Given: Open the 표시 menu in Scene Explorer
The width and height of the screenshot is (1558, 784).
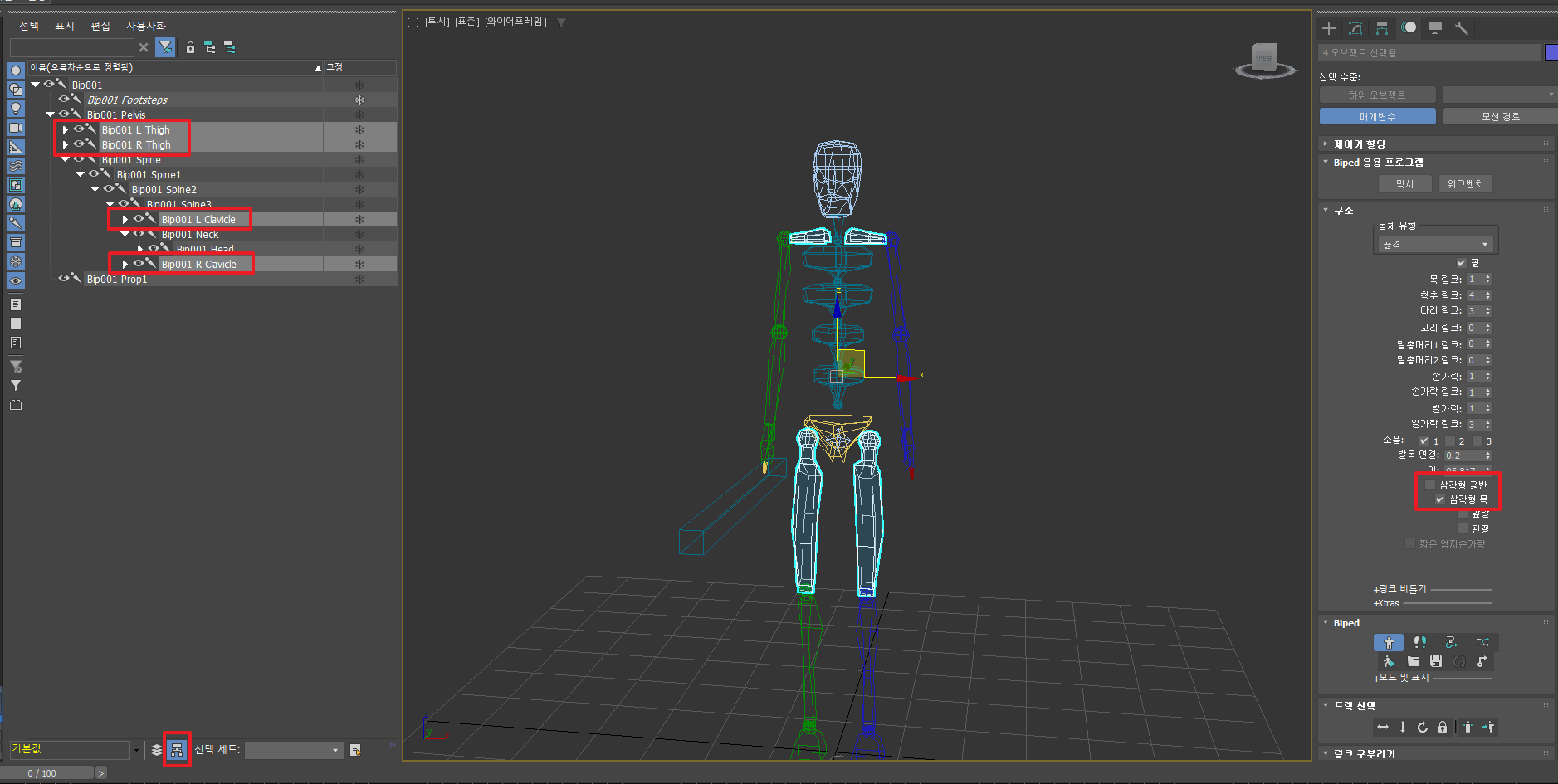Looking at the screenshot, I should 65,26.
